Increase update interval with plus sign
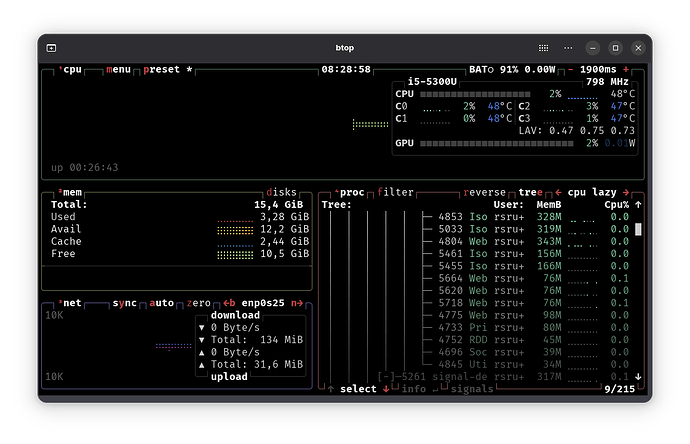The height and width of the screenshot is (444, 690). click(x=626, y=70)
